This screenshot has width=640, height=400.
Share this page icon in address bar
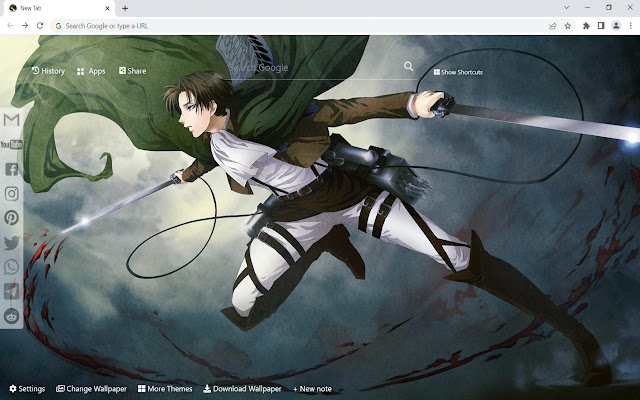coord(553,26)
